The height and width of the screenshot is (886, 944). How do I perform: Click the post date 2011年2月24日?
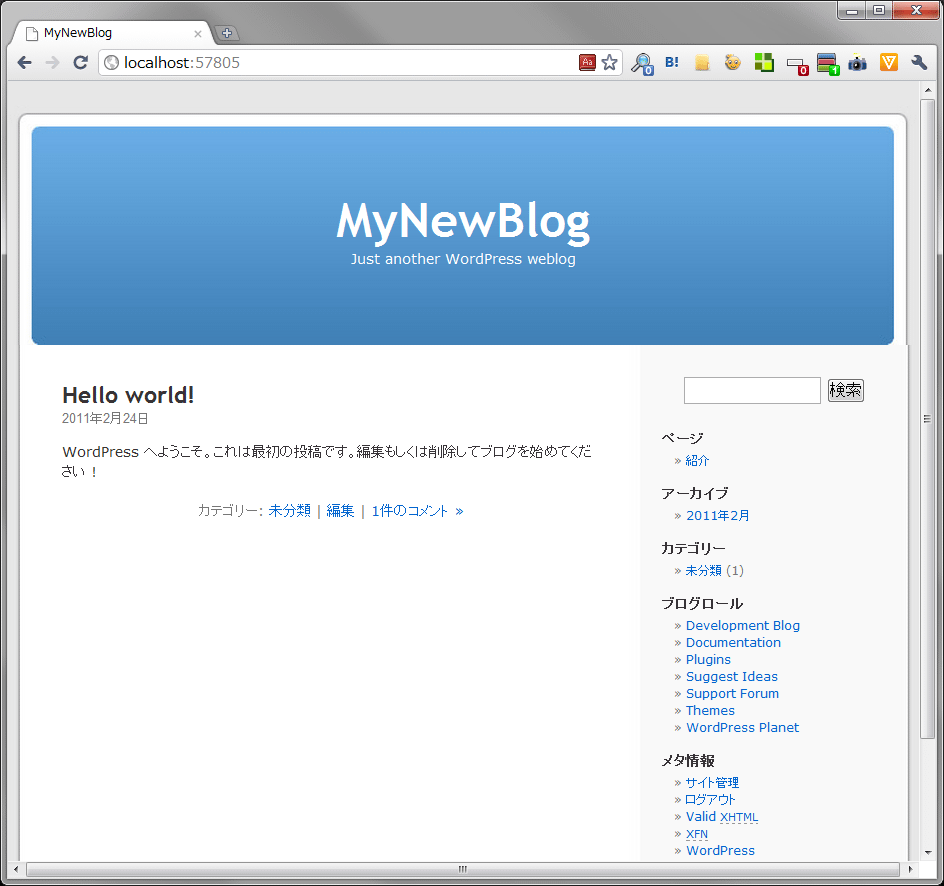tap(105, 418)
